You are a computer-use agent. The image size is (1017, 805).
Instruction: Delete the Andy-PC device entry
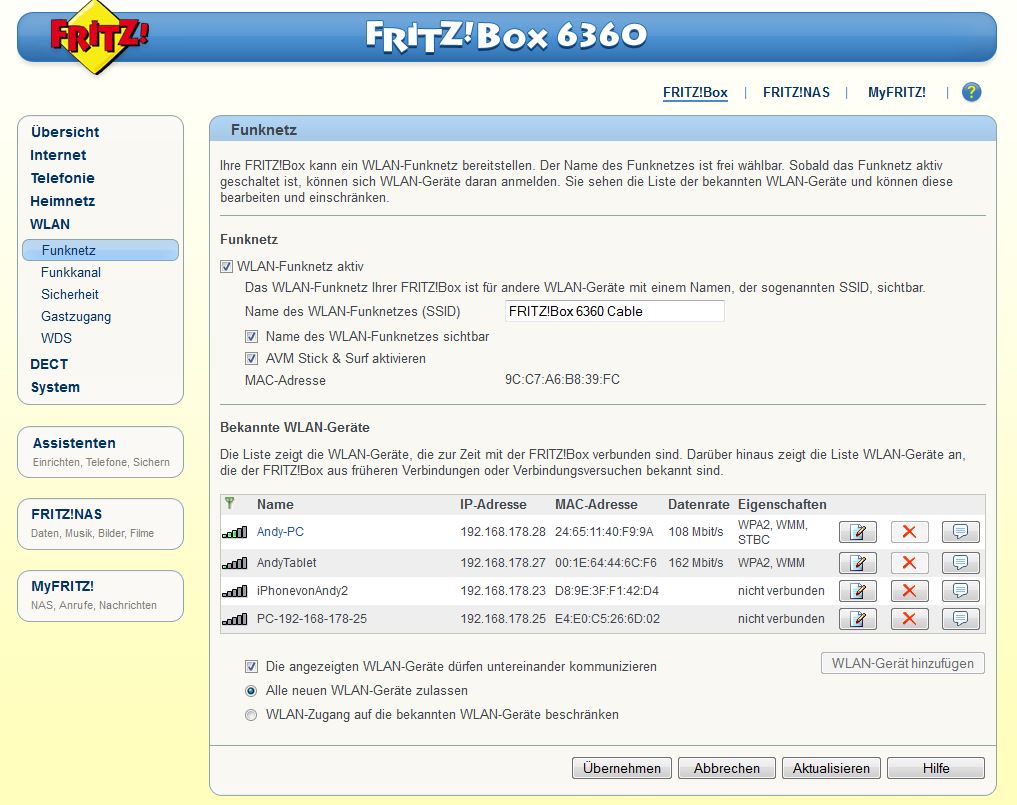909,532
